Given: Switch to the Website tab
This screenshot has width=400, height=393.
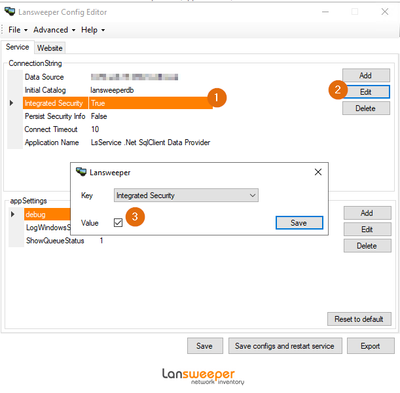Looking at the screenshot, I should (x=50, y=48).
